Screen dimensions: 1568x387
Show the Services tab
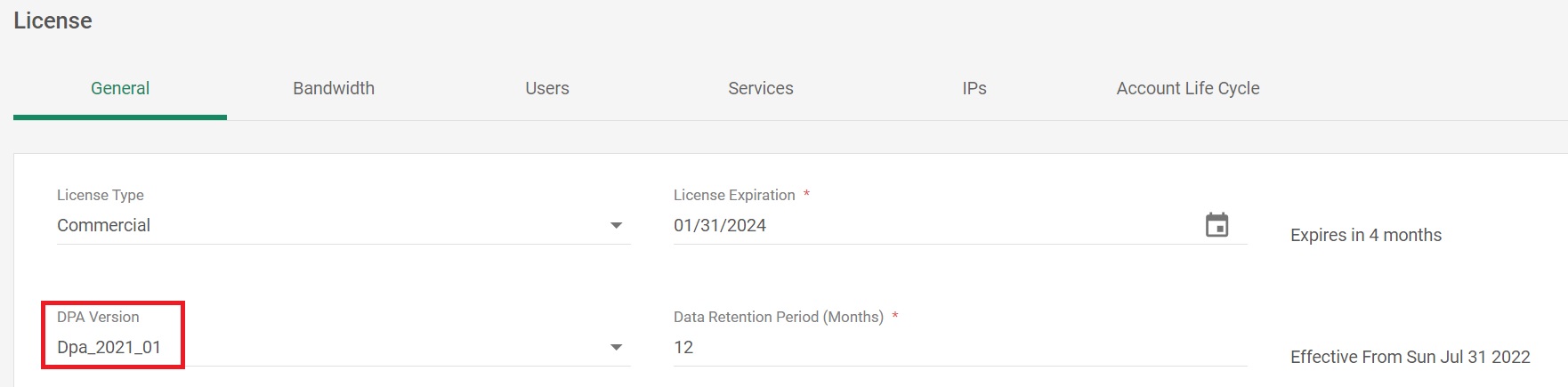point(761,88)
